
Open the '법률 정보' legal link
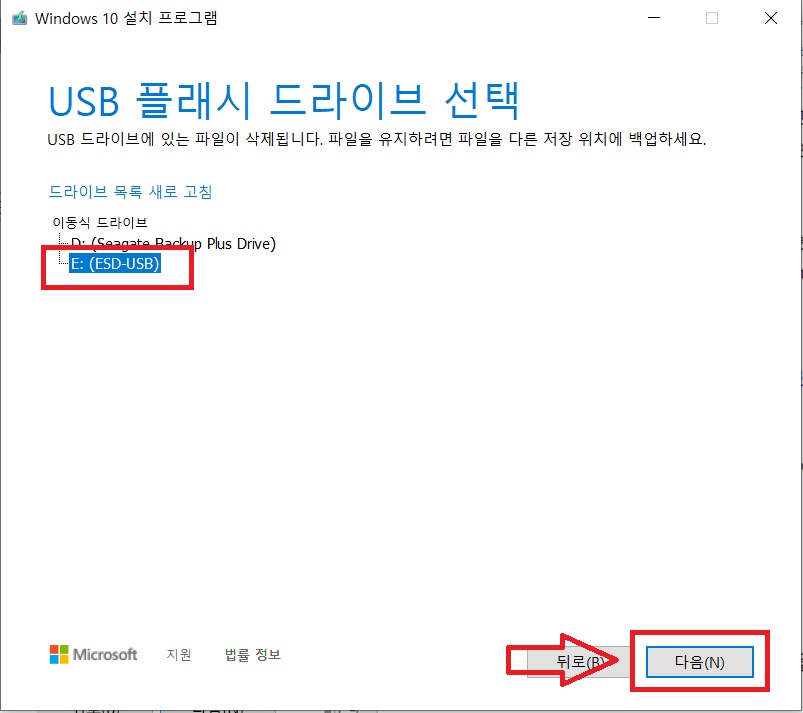(252, 654)
